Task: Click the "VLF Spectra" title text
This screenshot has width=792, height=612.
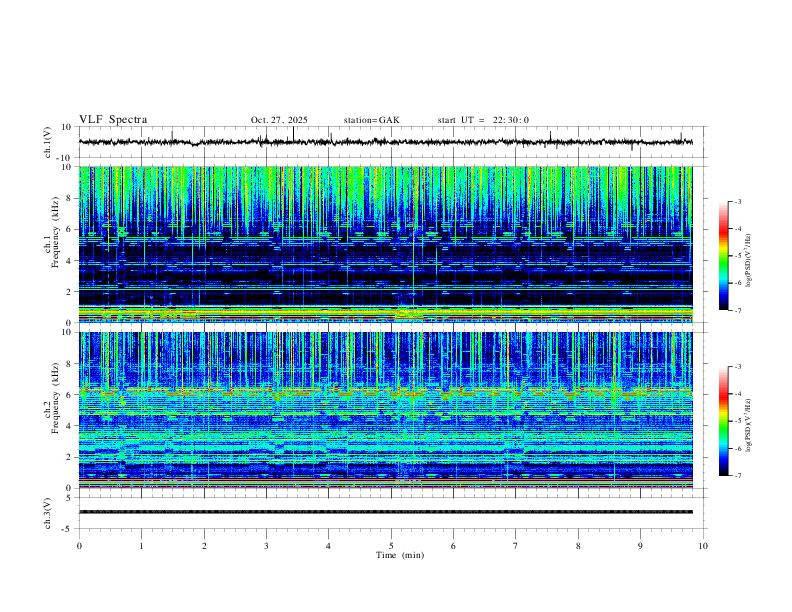Action: (113, 120)
